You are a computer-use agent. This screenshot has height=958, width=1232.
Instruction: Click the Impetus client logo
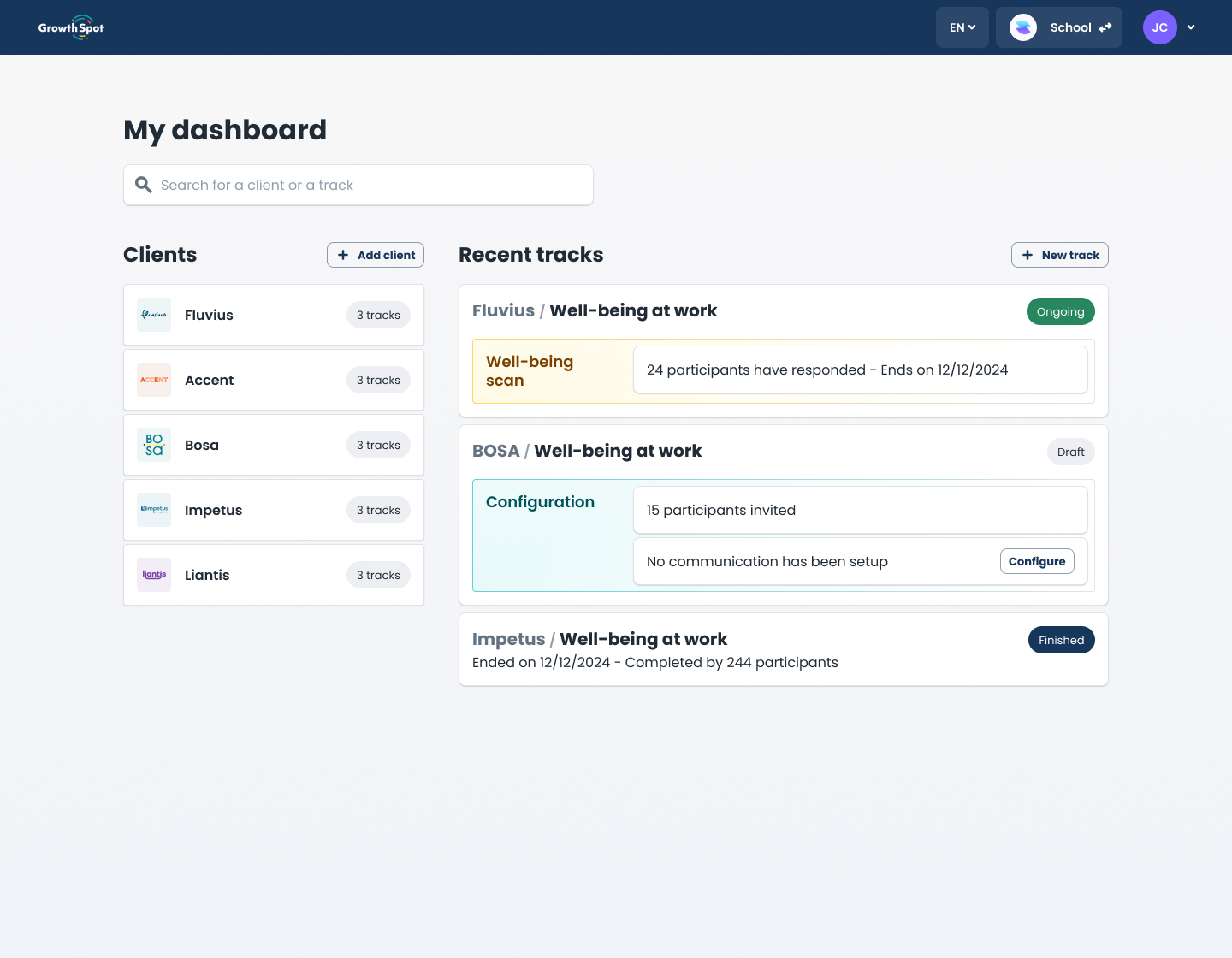tap(154, 510)
